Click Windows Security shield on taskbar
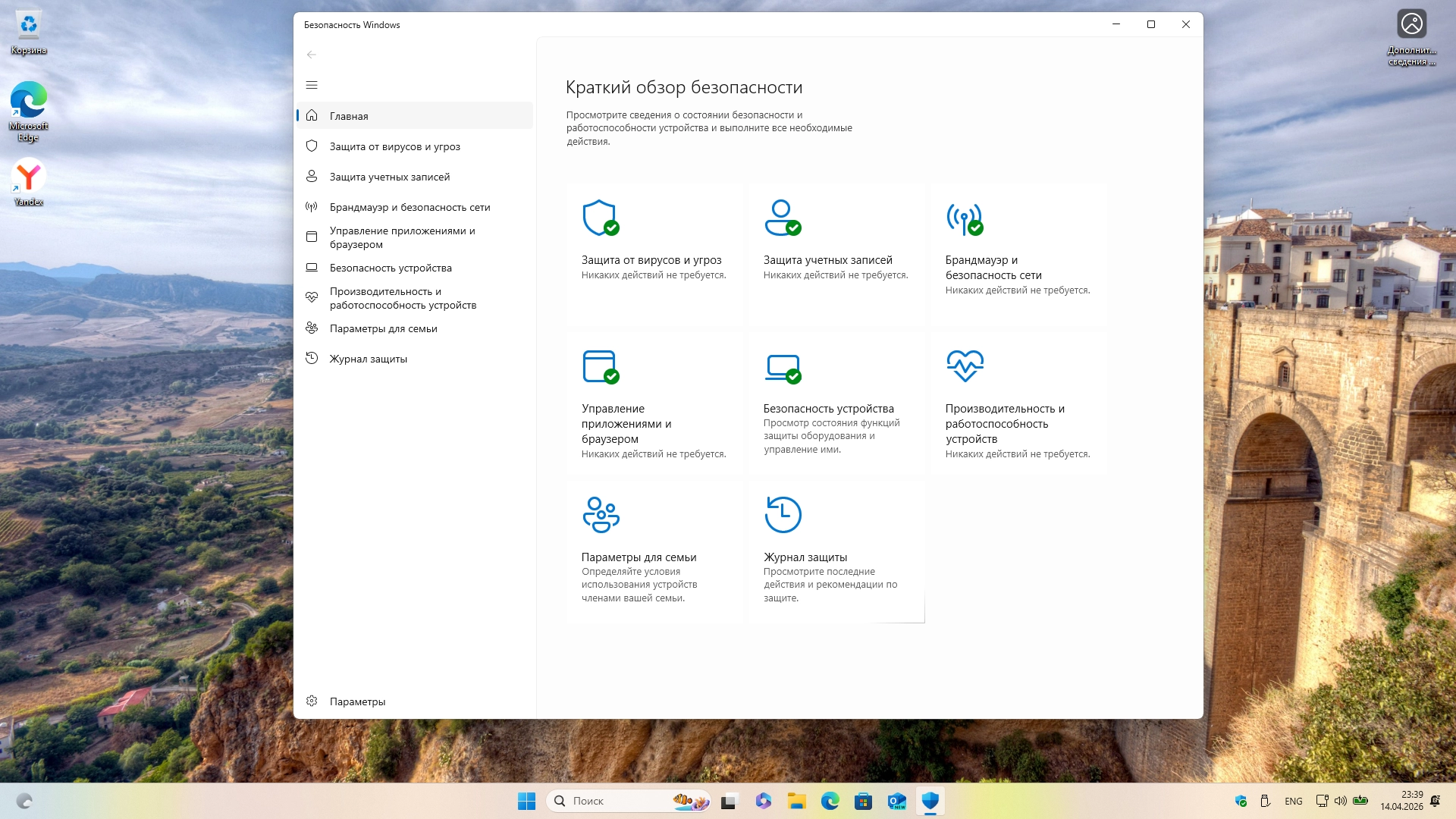The height and width of the screenshot is (819, 1456). click(x=930, y=801)
